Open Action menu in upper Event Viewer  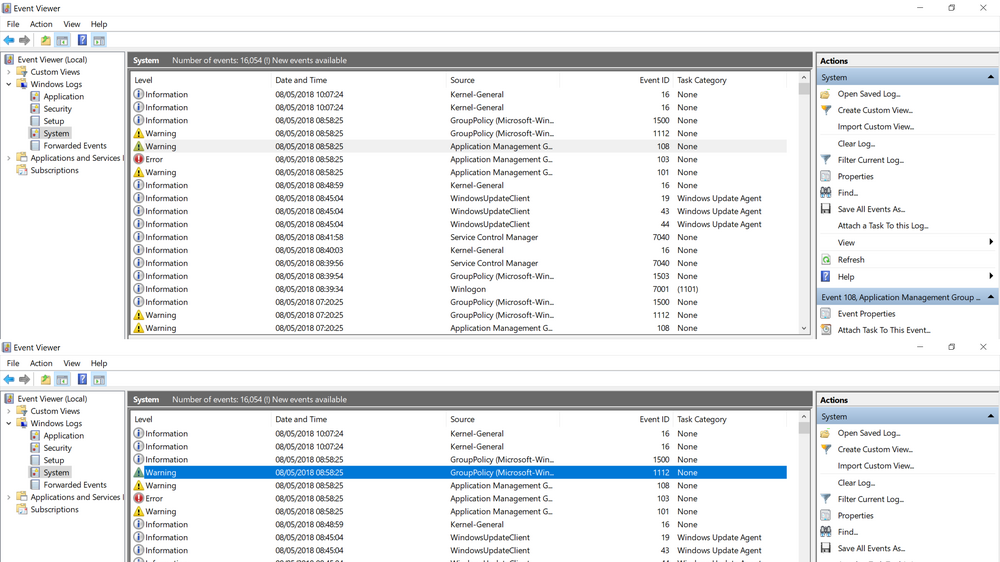coord(41,24)
